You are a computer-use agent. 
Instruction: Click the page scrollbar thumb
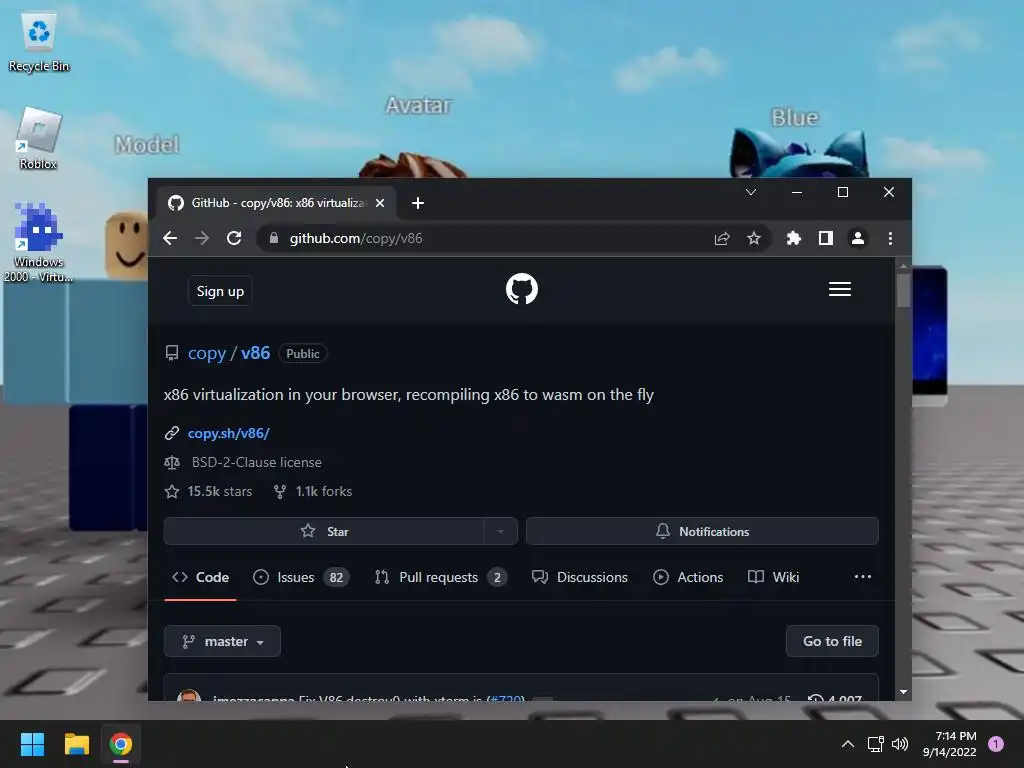coord(903,290)
